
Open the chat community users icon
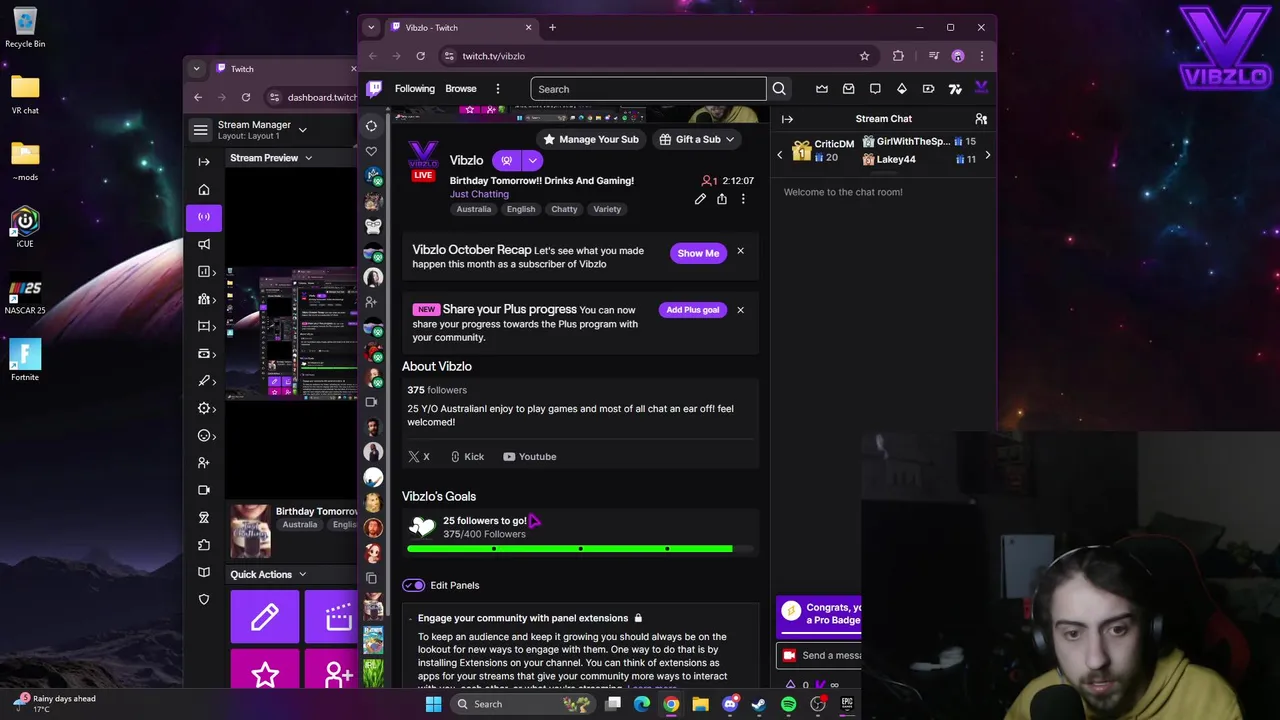click(x=981, y=119)
